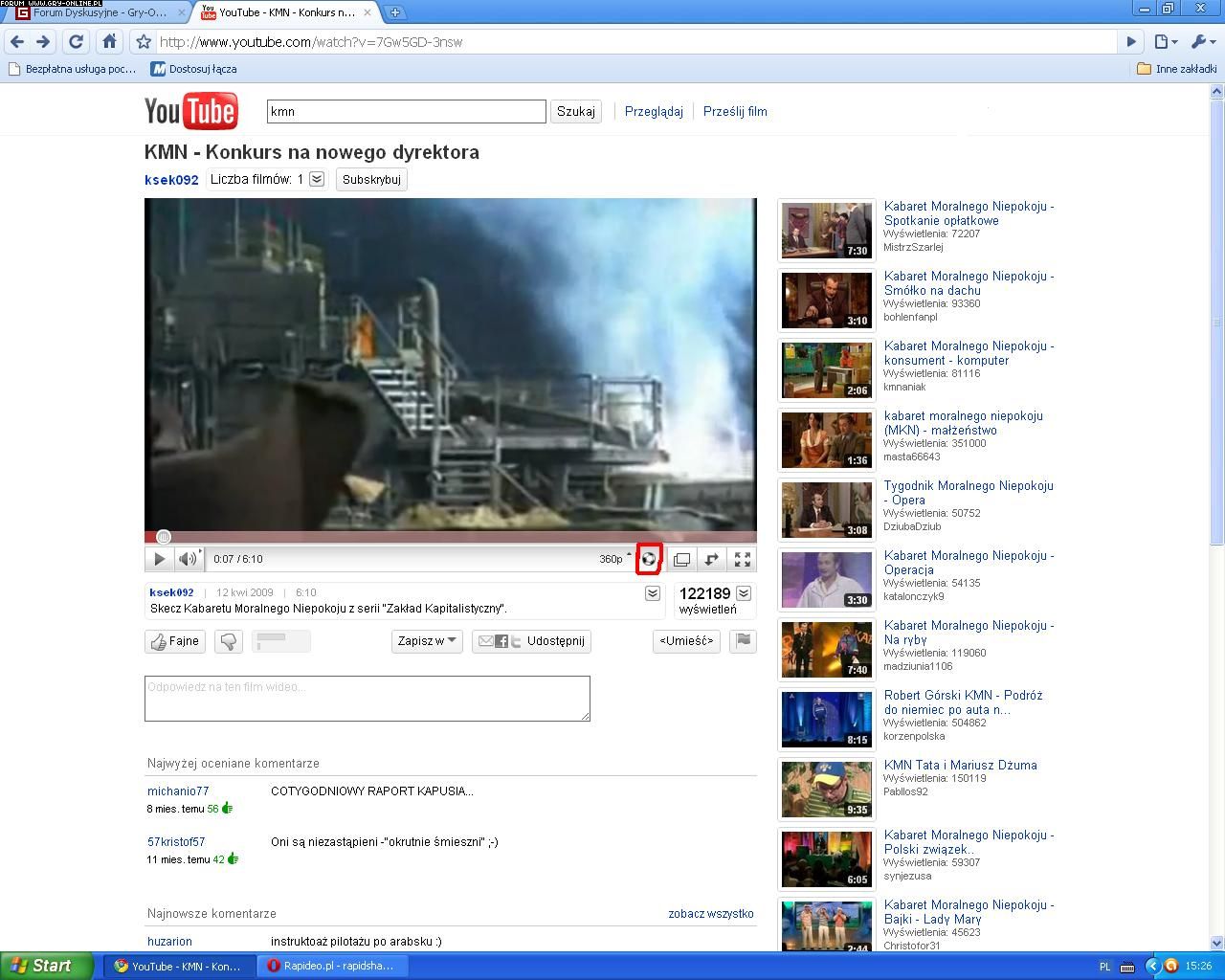1225x980 pixels.
Task: Click the YouTube logo
Action: tap(191, 111)
